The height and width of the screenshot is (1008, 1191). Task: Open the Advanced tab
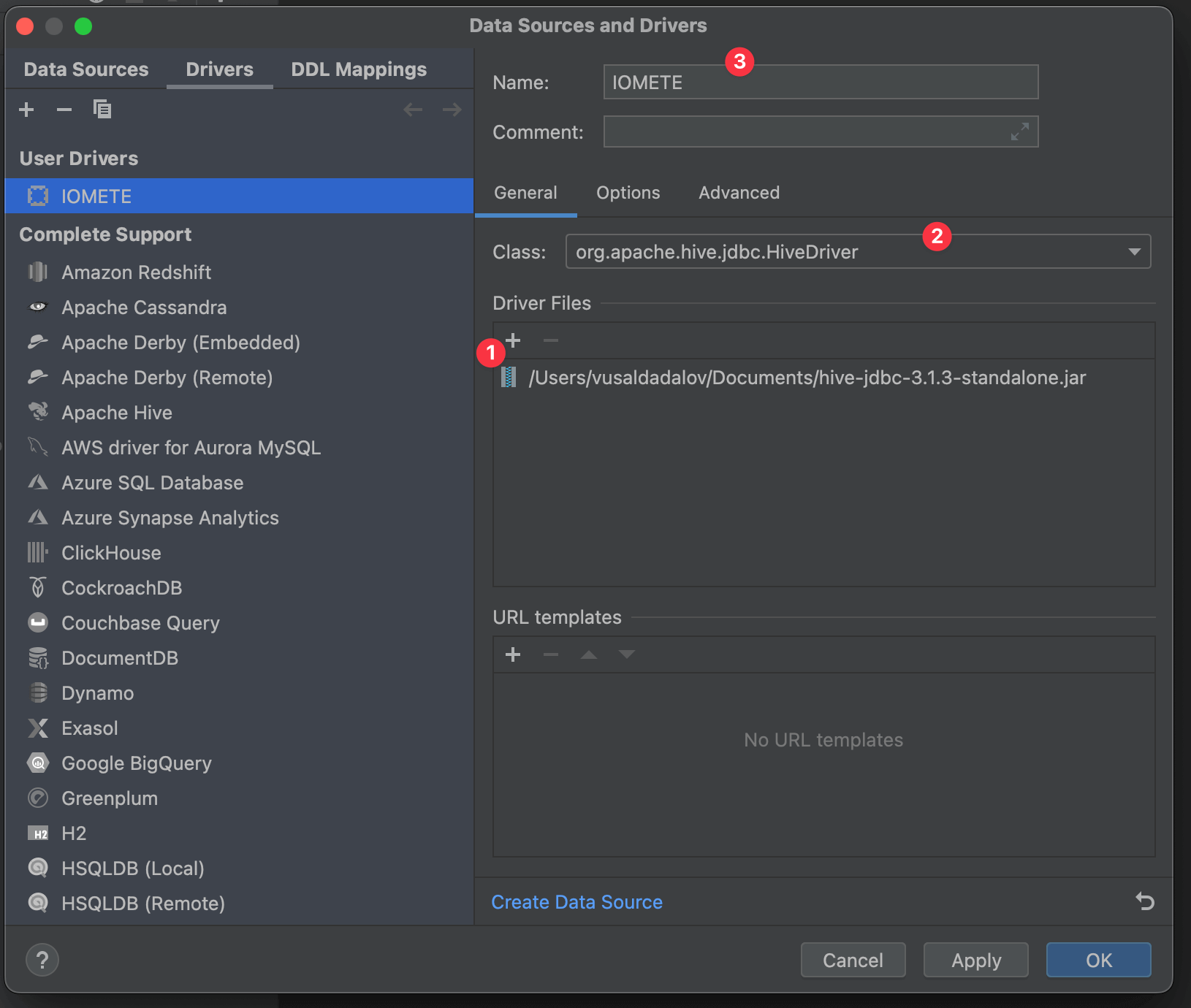(x=739, y=193)
